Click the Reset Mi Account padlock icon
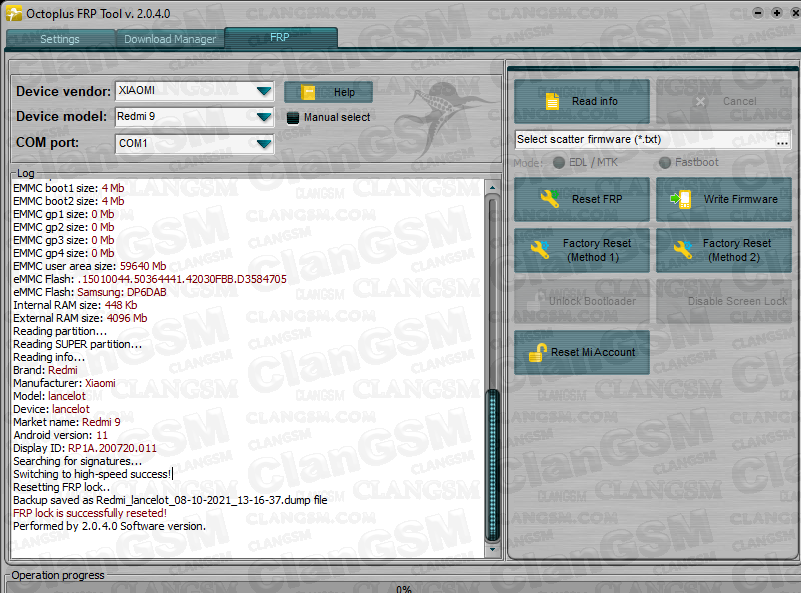This screenshot has width=801, height=593. coord(537,352)
